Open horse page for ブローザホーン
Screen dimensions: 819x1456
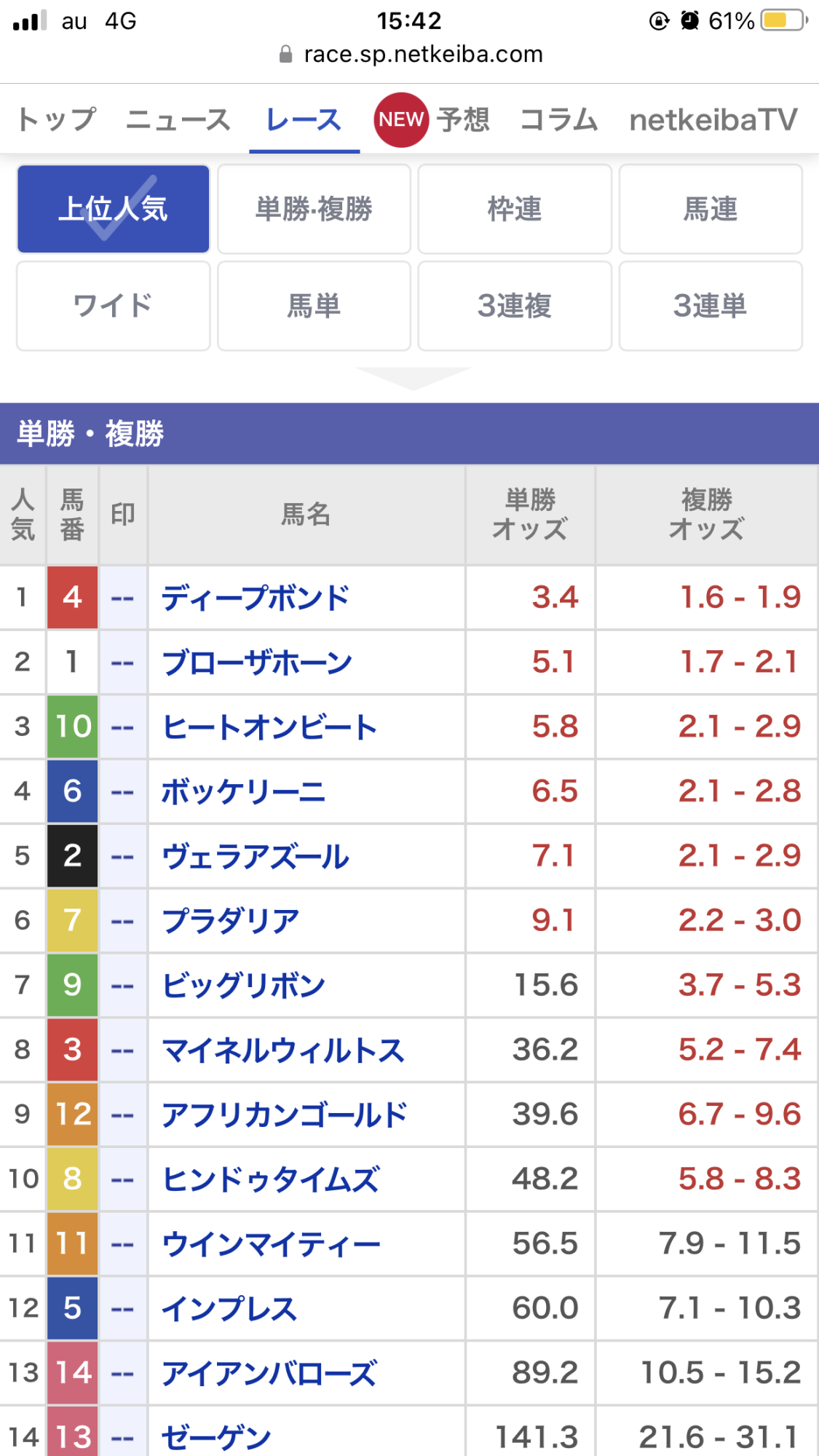pyautogui.click(x=256, y=663)
